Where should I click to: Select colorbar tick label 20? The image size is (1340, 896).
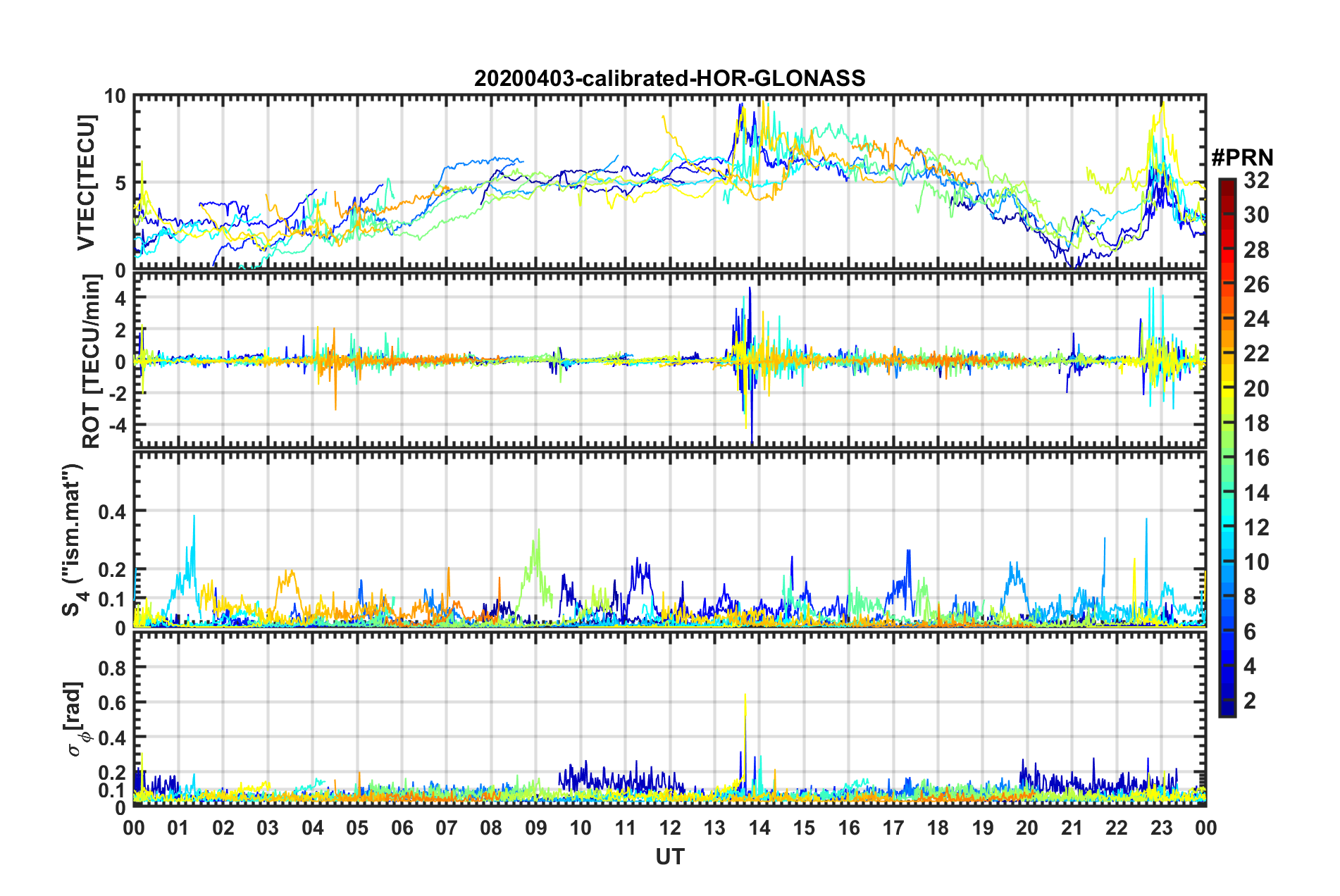pyautogui.click(x=1256, y=388)
